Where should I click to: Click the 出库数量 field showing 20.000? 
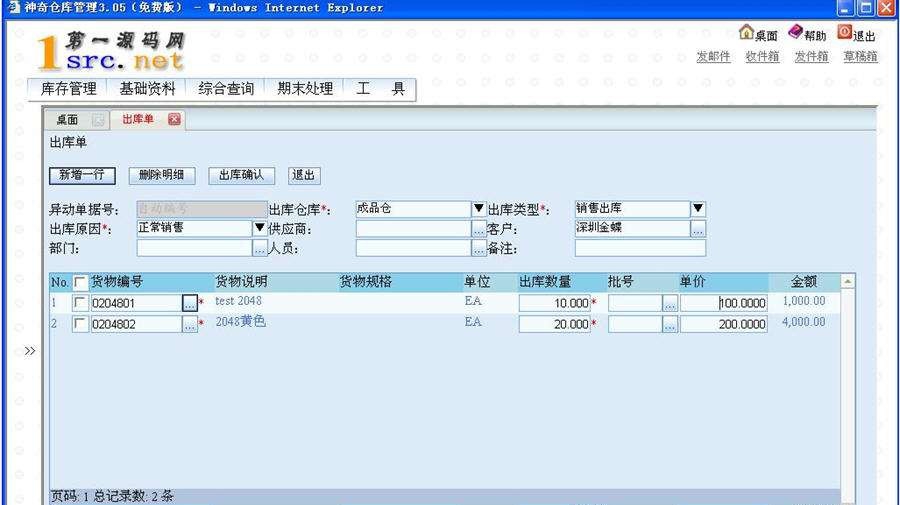pyautogui.click(x=554, y=324)
